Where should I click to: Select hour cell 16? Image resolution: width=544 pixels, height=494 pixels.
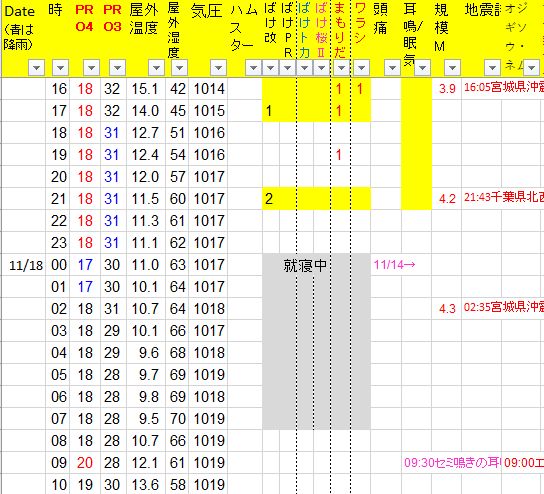(x=59, y=89)
